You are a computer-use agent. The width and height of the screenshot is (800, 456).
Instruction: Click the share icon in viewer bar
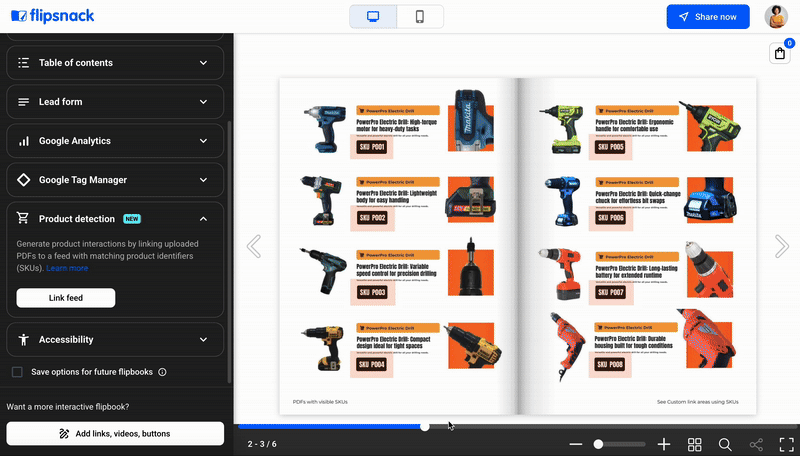756,444
